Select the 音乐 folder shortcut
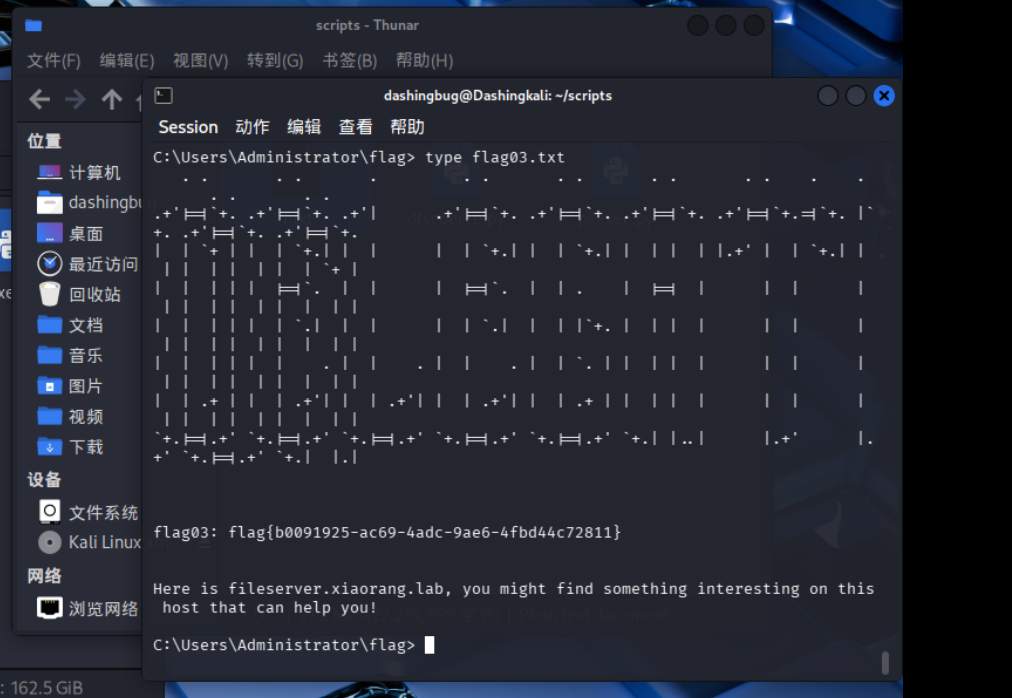Screen dimensions: 1012x698 (x=85, y=356)
